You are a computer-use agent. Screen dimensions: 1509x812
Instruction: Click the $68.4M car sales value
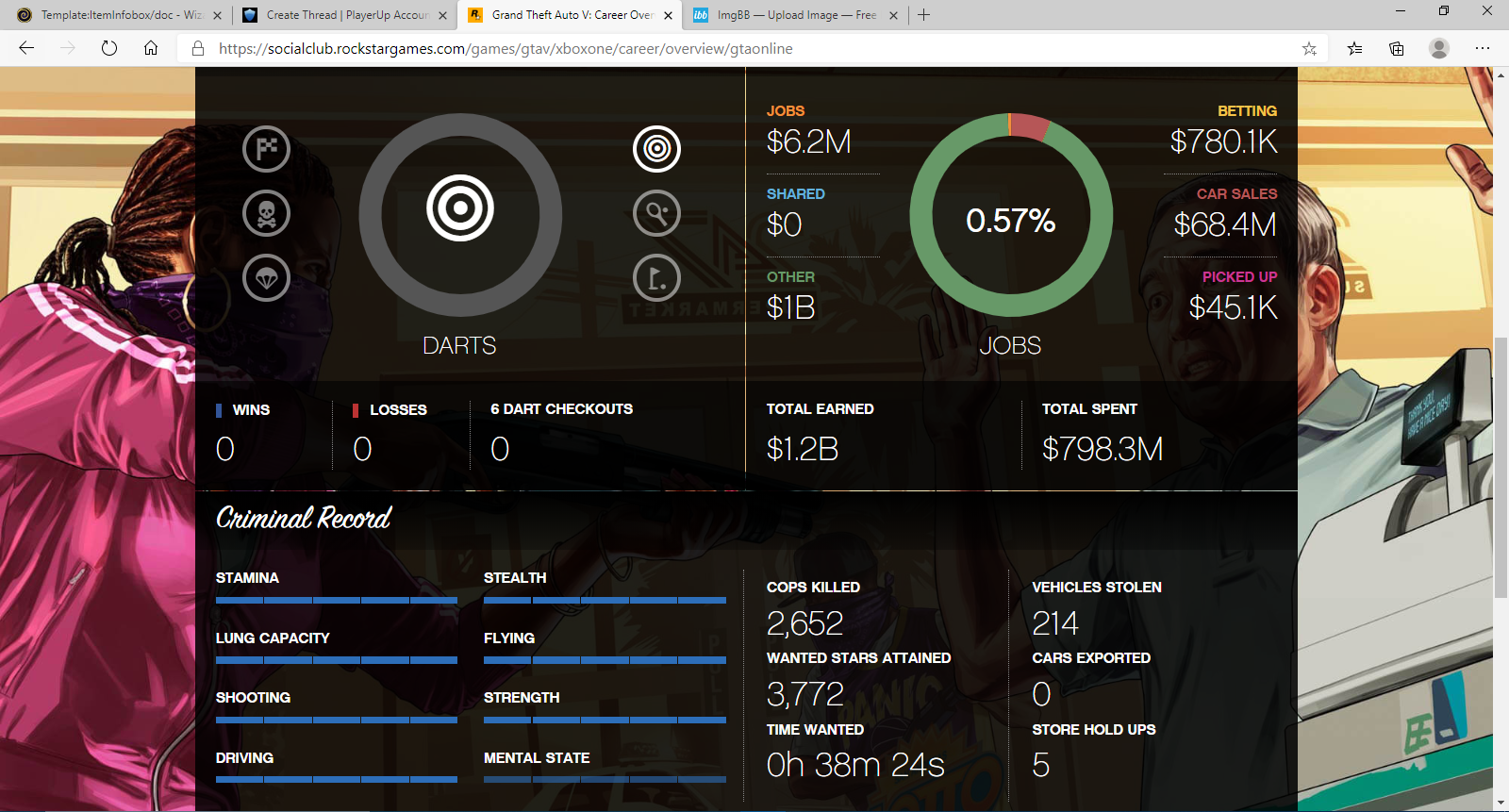1225,224
